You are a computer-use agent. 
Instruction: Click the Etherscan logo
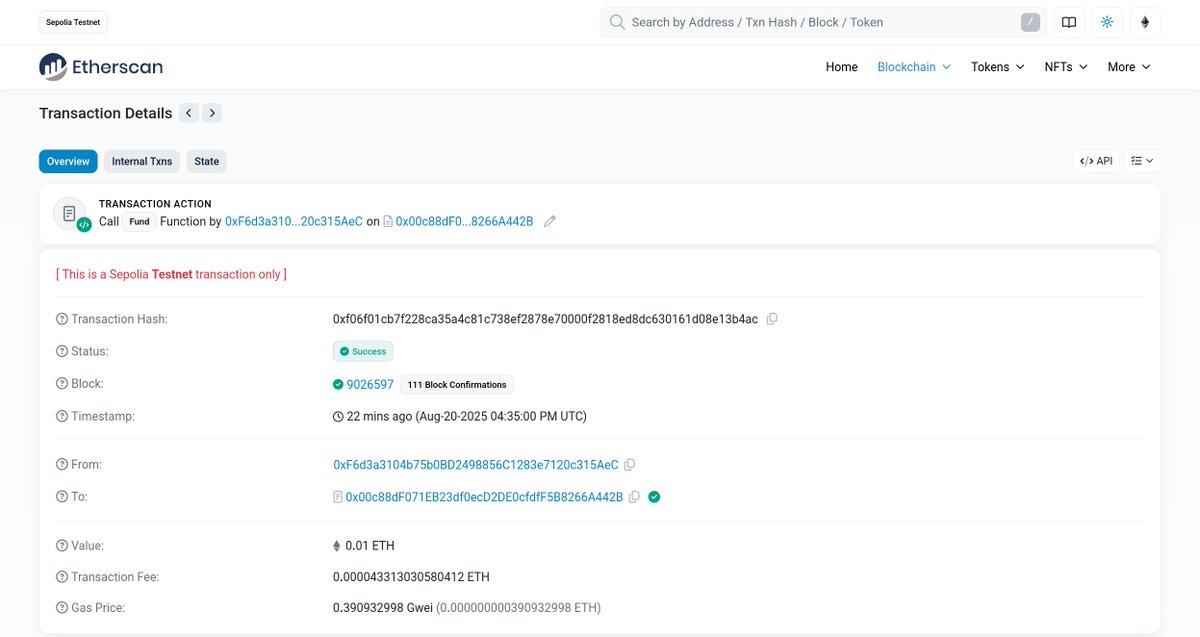click(x=100, y=67)
